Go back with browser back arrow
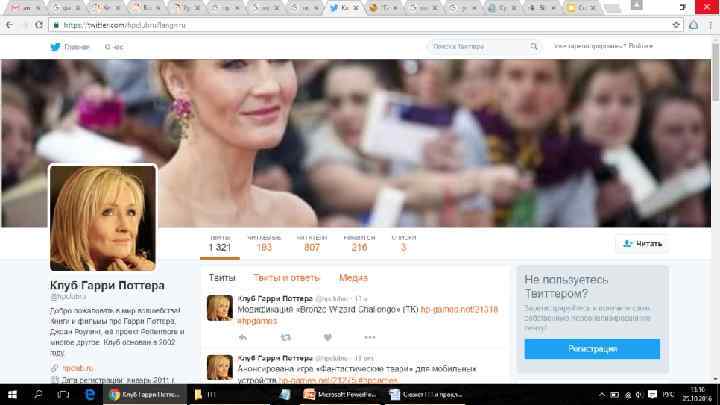 10,25
